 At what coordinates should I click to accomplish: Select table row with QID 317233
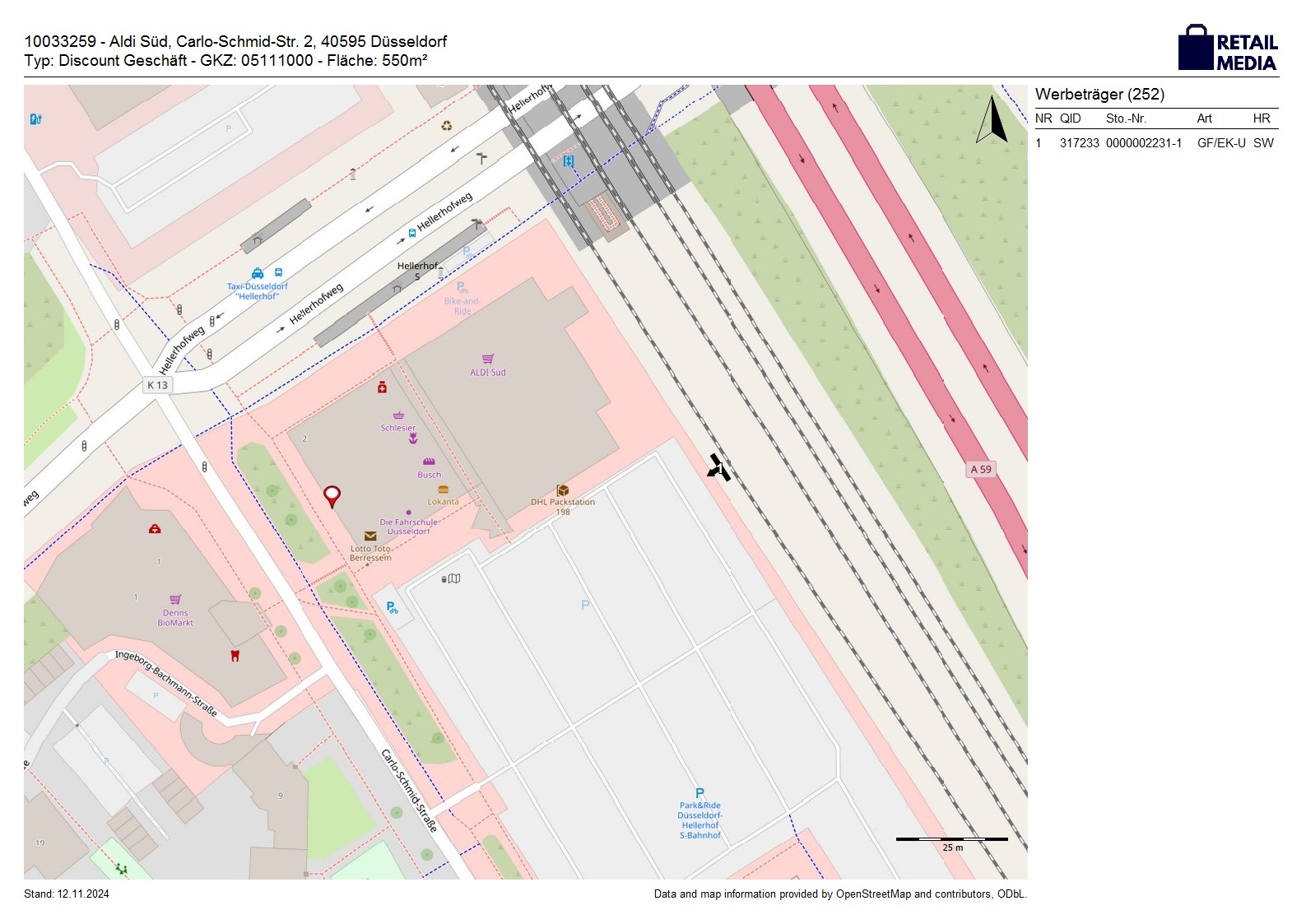click(1155, 143)
